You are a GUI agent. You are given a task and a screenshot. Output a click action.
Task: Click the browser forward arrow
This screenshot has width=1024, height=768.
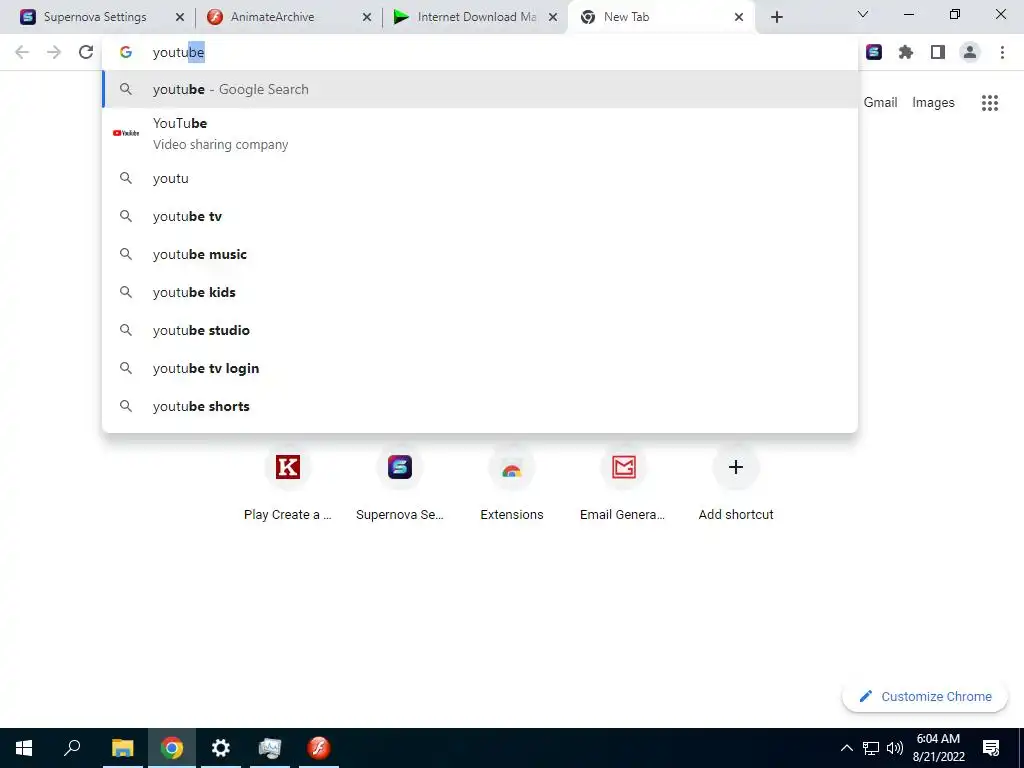pos(54,52)
